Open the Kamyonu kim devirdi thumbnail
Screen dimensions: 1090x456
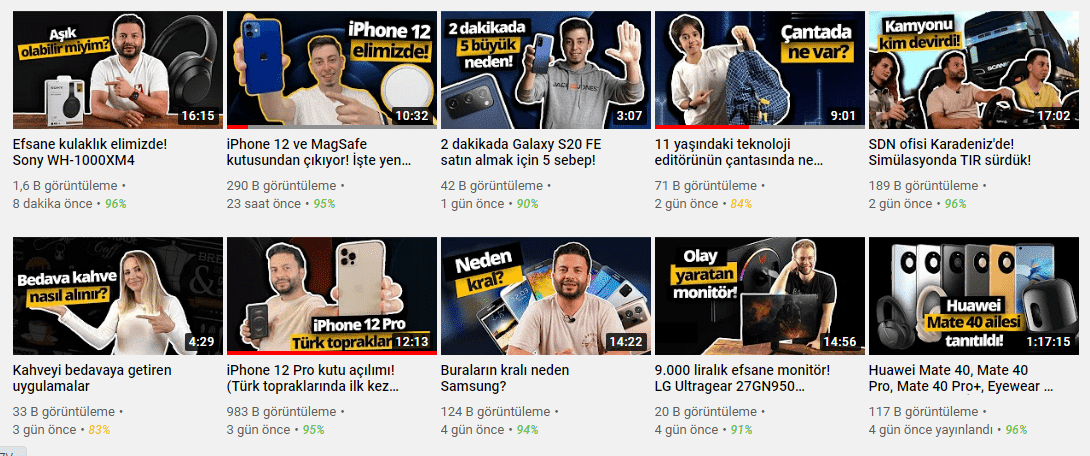(x=974, y=70)
